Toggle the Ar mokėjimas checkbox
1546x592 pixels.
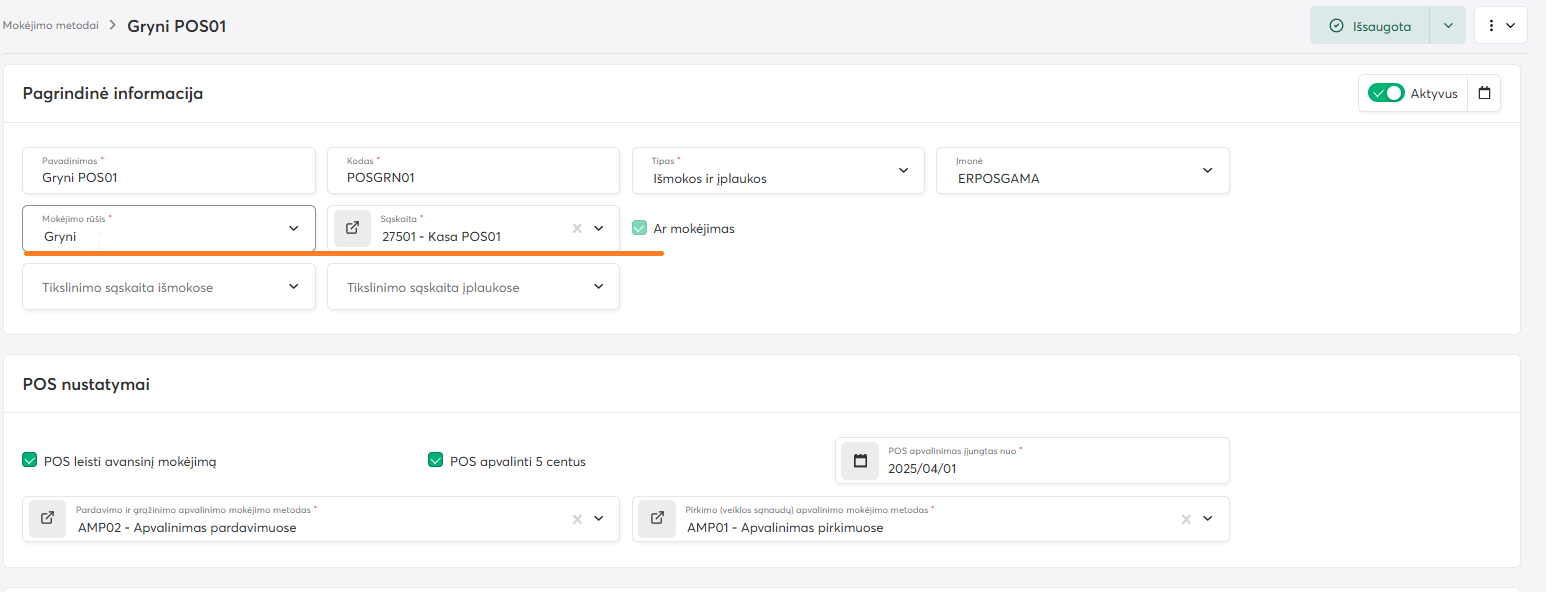[640, 228]
